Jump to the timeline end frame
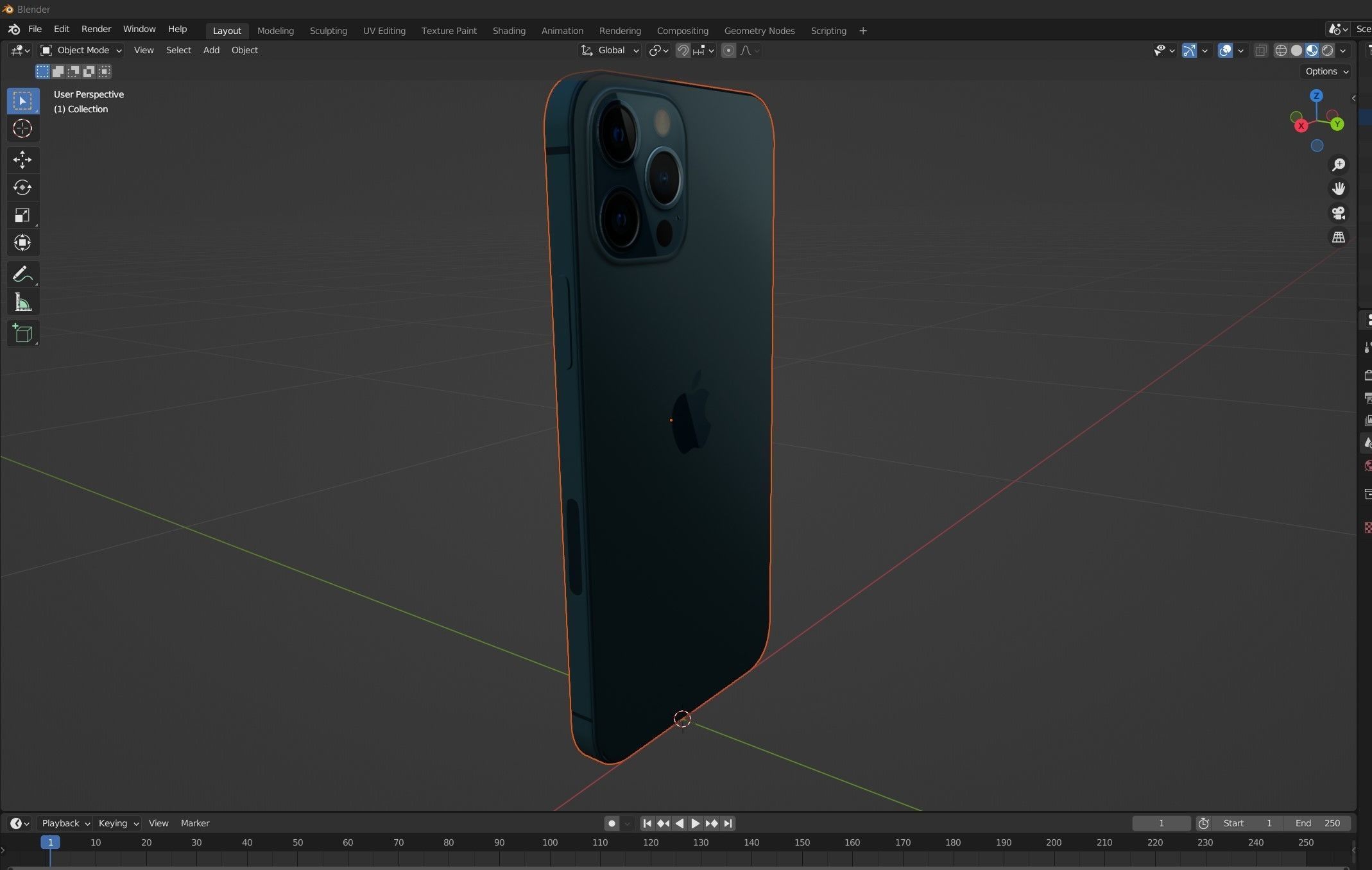The image size is (1372, 870). click(x=728, y=823)
